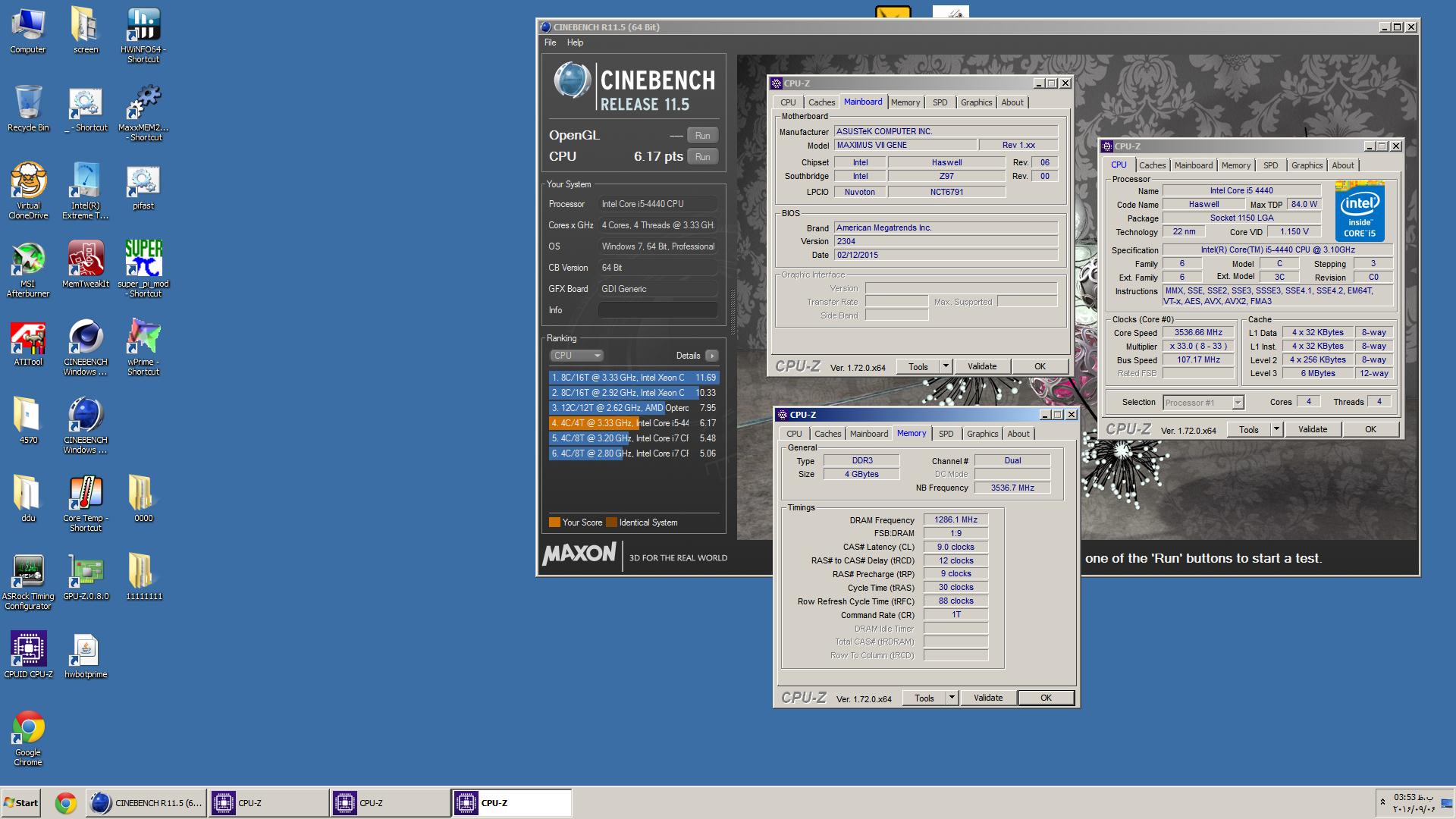Select ranking row 8C/16T @ 3.33 GHz
Screen dimensions: 1456x819
(x=633, y=378)
